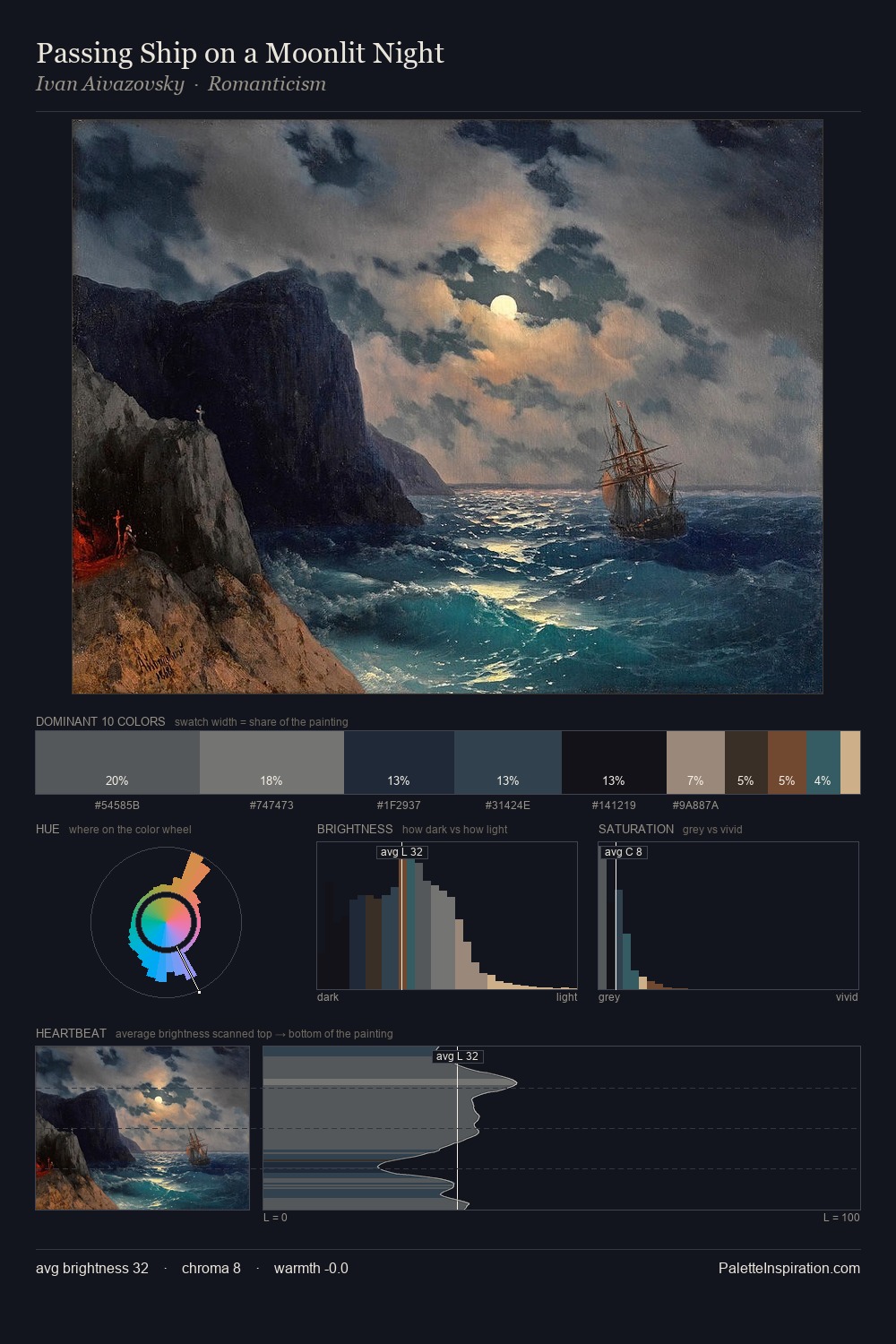Click the artist name 'Ivan Aivazovsky'

pos(109,84)
